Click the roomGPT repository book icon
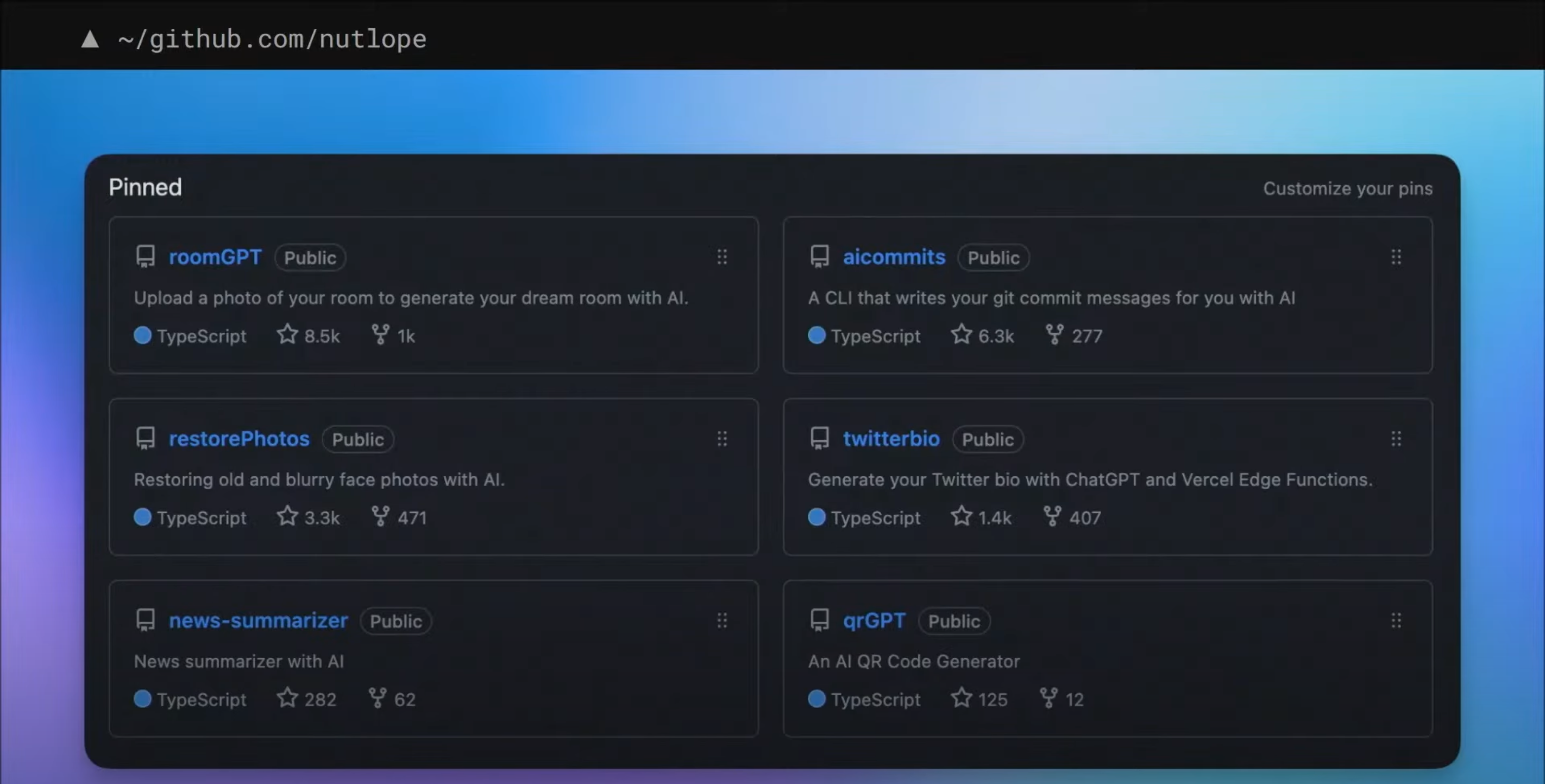Screen dimensions: 1545x784 (x=145, y=257)
